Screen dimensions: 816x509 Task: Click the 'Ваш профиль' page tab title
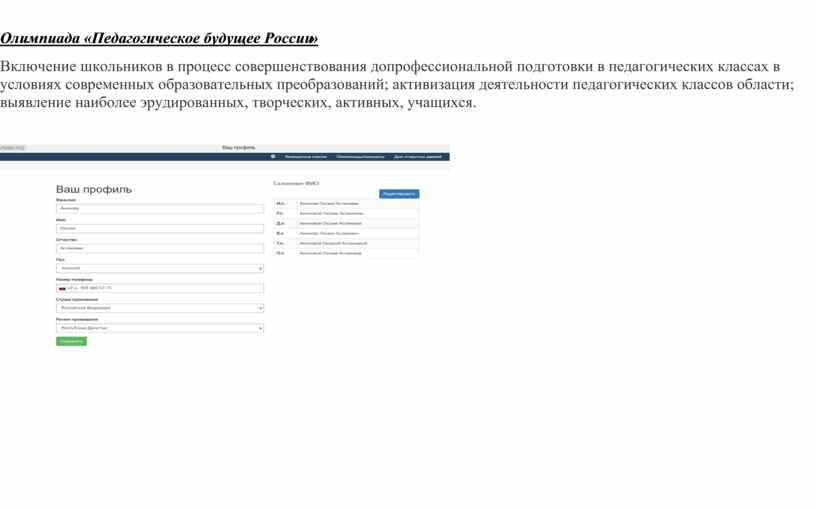coord(238,148)
